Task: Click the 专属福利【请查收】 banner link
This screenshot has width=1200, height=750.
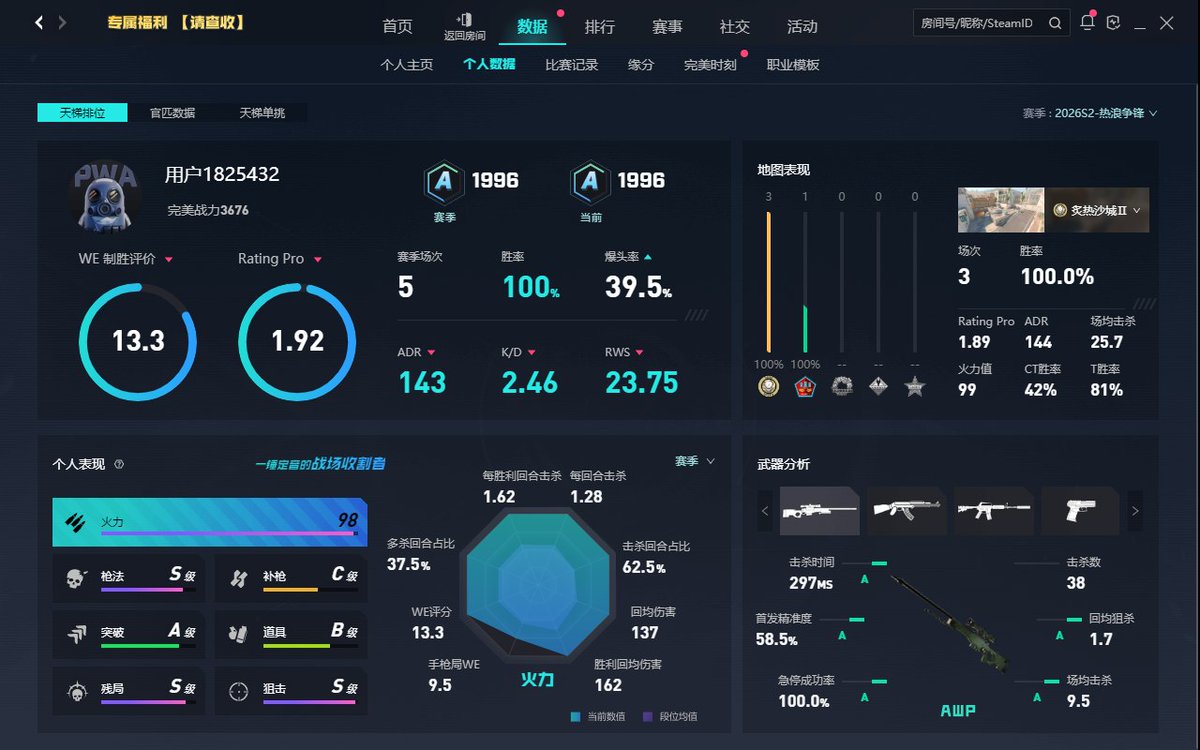Action: point(176,22)
